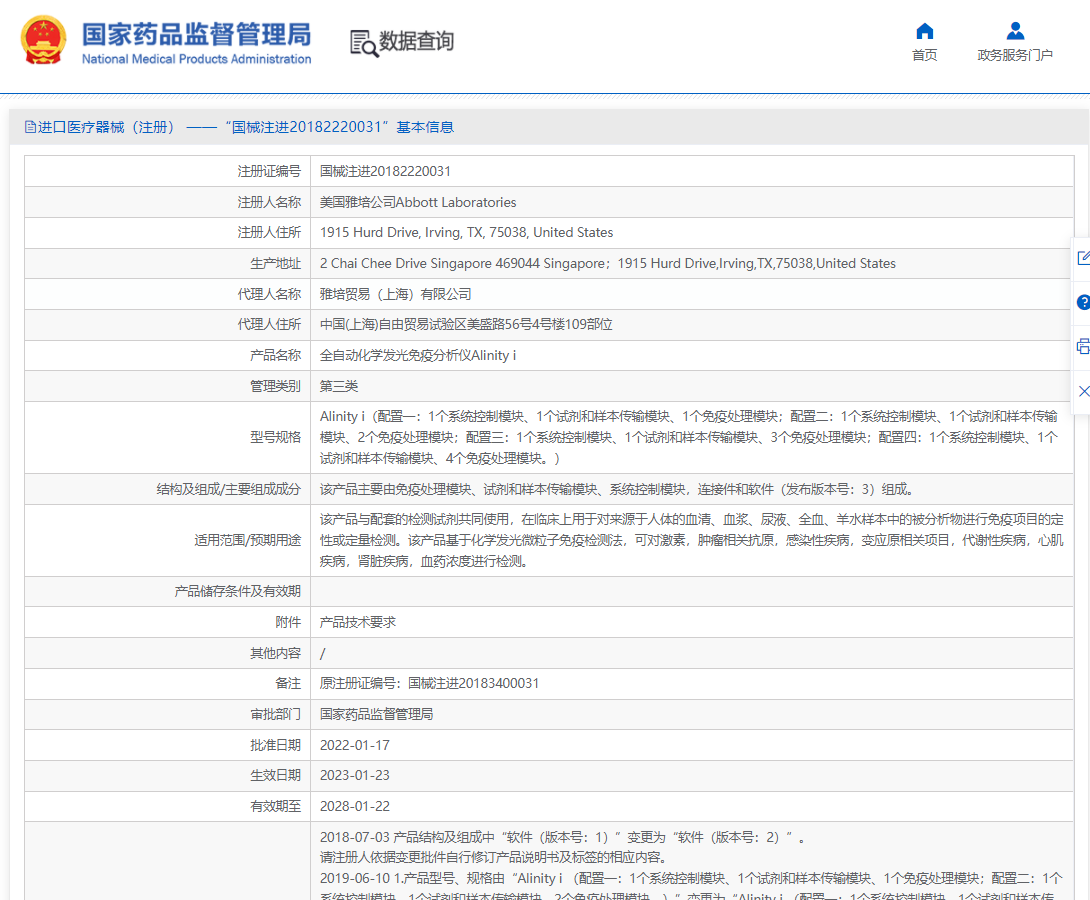Select product name 全自动化学发光免疫分析仪Alinity i
The width and height of the screenshot is (1090, 900).
click(418, 355)
